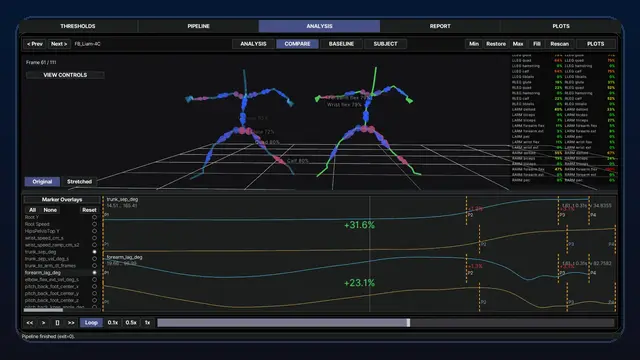640x360 pixels.
Task: Select the COMPARE view
Action: (297, 44)
